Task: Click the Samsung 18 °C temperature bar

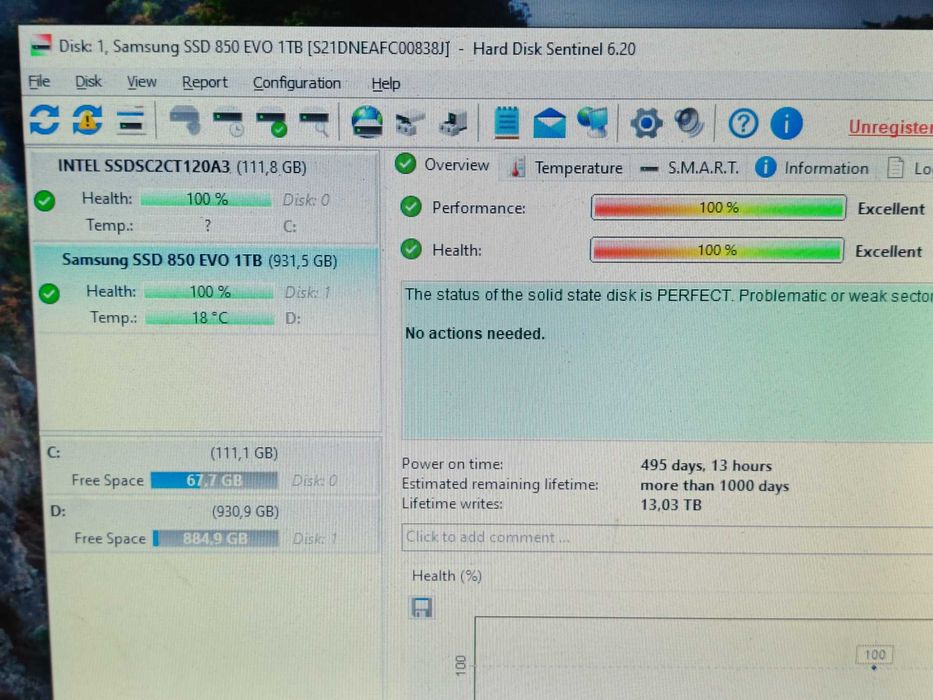Action: tap(209, 318)
